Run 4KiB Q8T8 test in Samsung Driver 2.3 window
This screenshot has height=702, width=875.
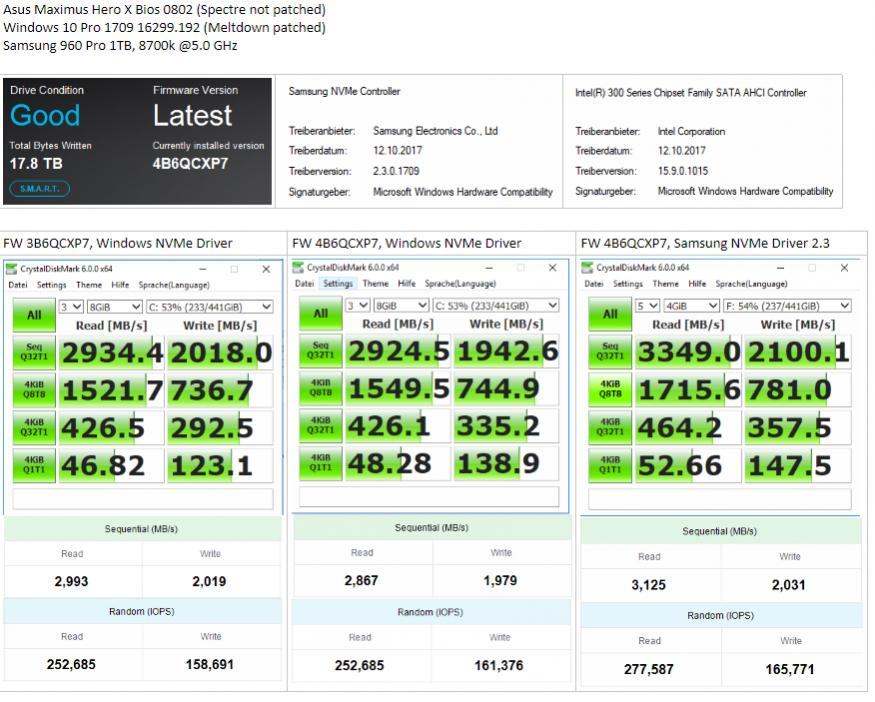[x=610, y=389]
